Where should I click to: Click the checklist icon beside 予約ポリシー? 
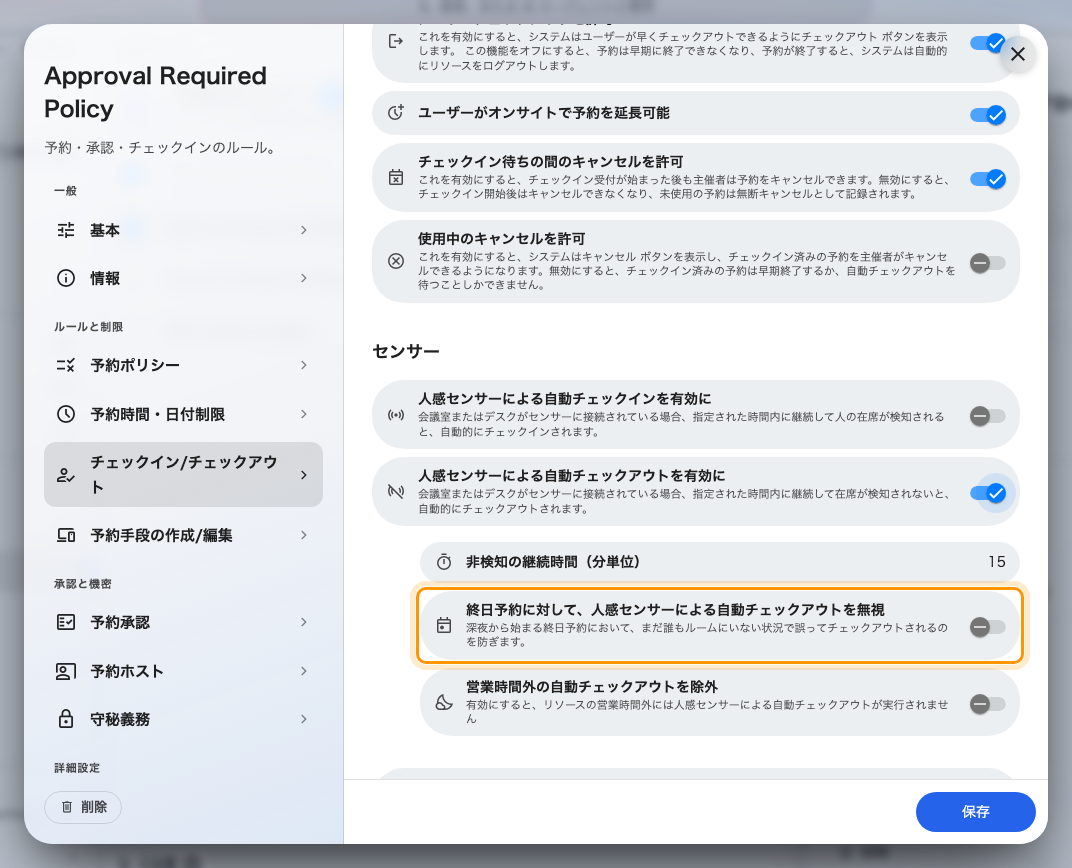coord(66,365)
